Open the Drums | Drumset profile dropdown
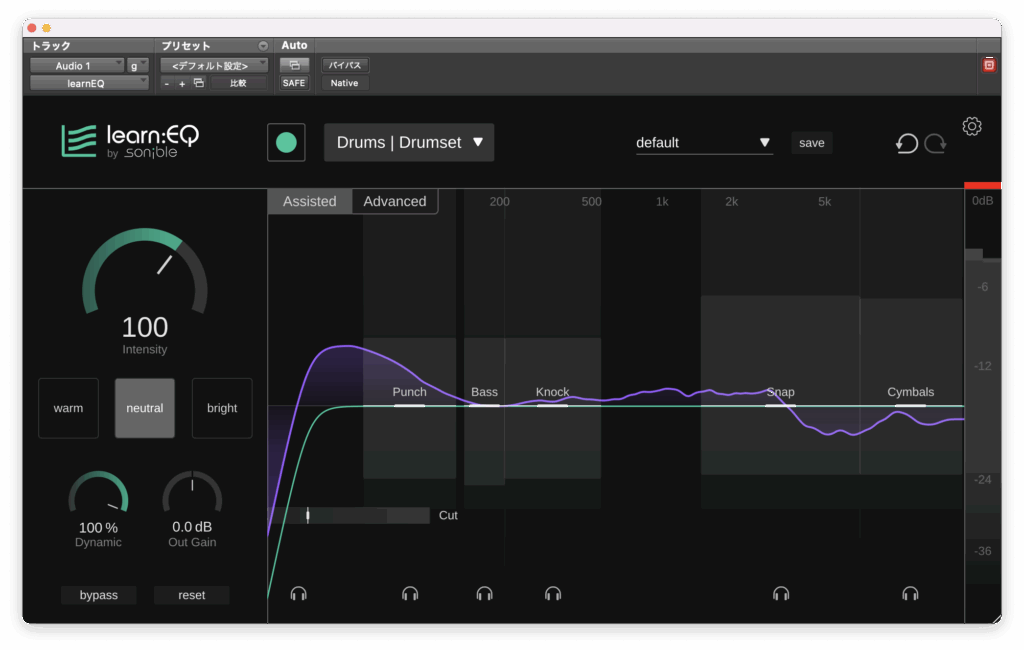The width and height of the screenshot is (1024, 650). coord(409,142)
